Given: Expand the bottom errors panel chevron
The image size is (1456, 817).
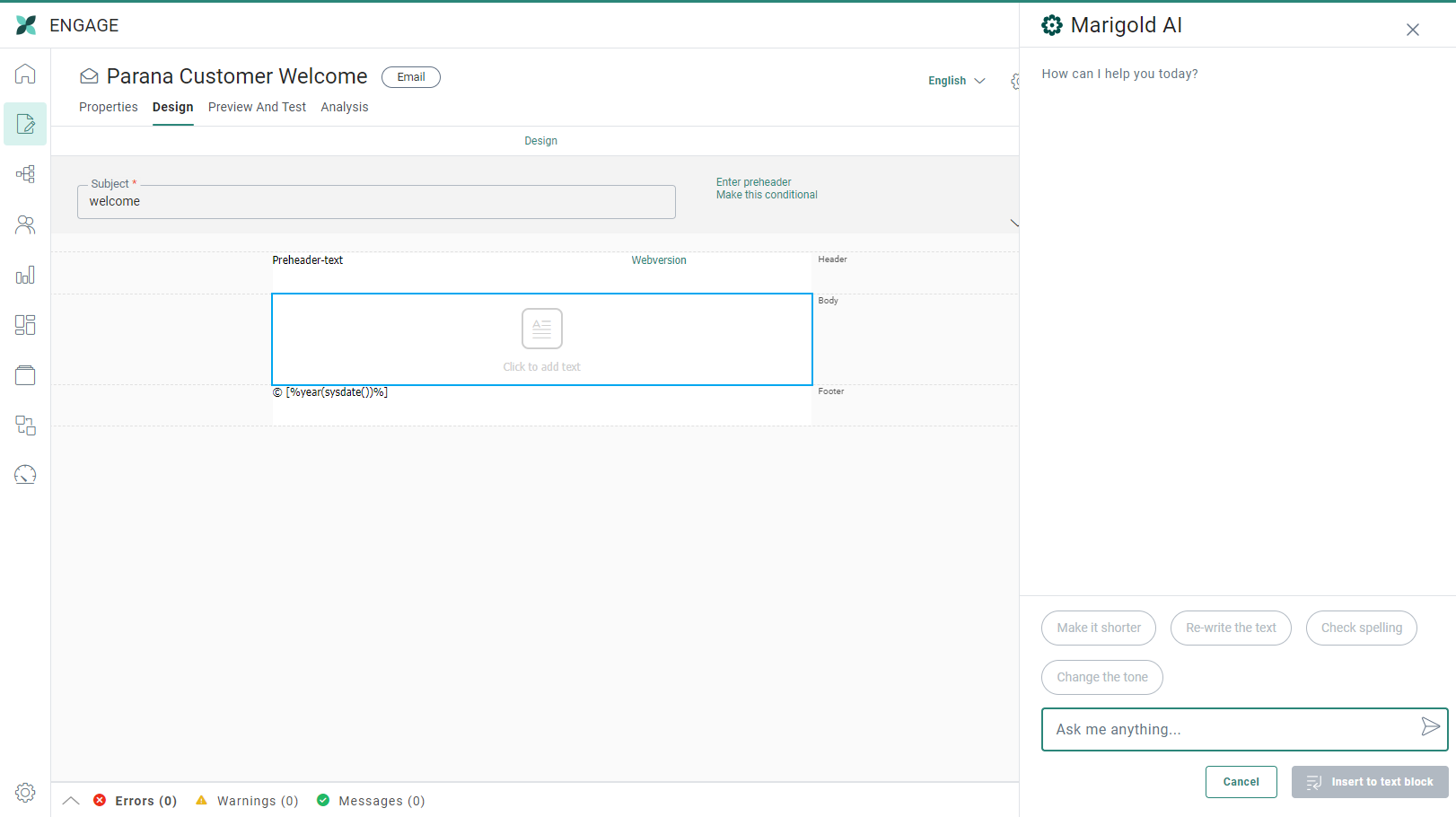Looking at the screenshot, I should coord(71,801).
